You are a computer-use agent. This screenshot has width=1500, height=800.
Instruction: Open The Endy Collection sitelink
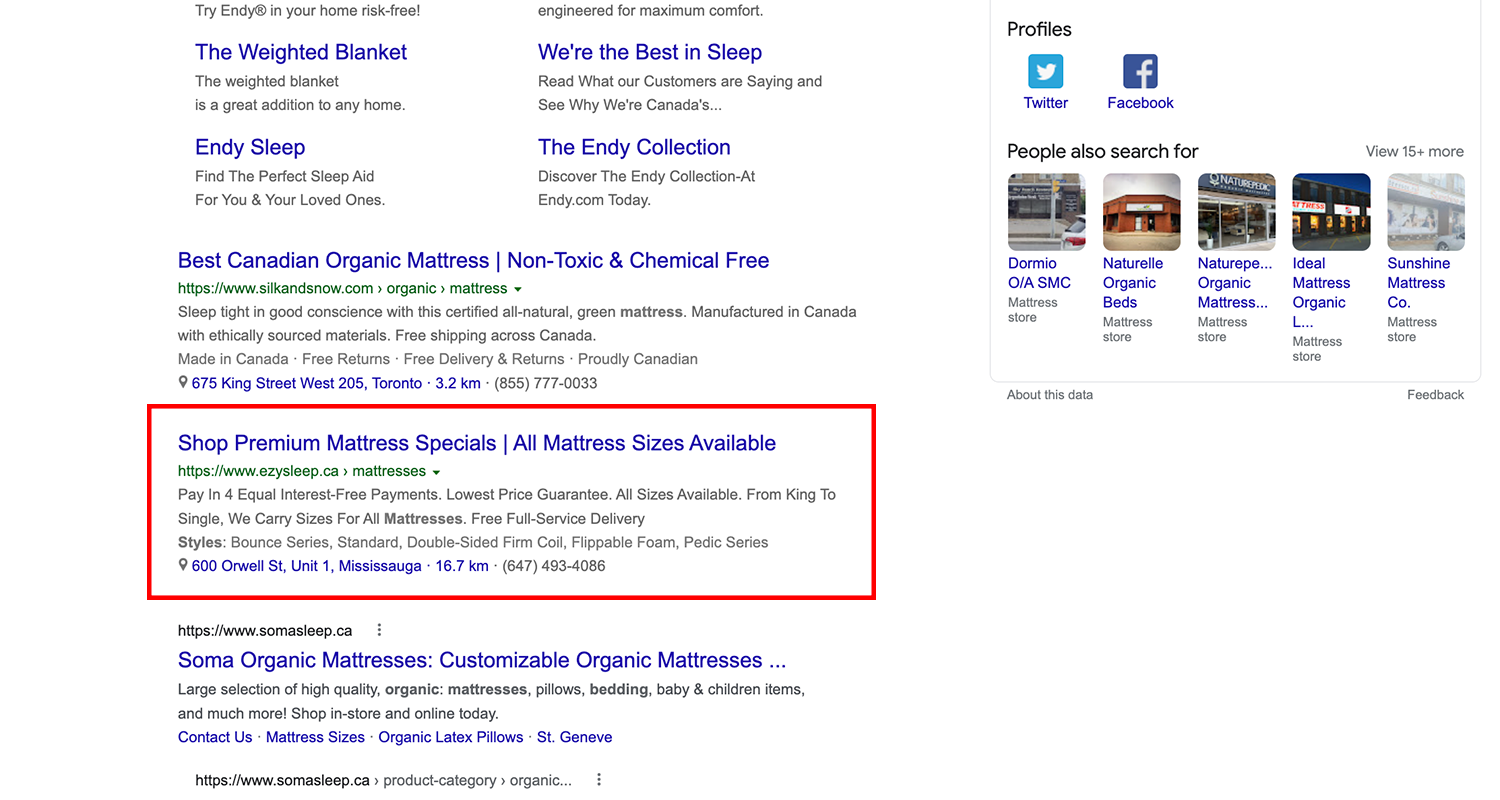634,147
